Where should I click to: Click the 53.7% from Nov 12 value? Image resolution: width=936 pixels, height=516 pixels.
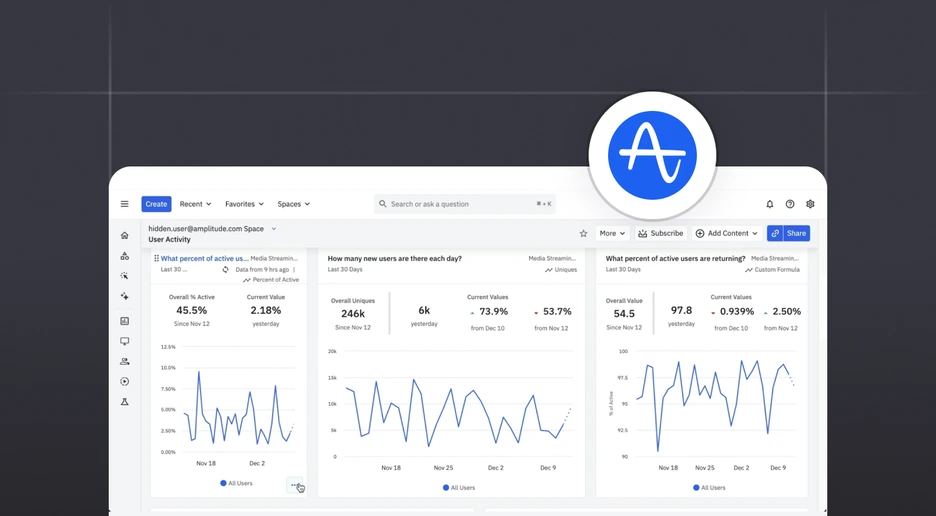pyautogui.click(x=557, y=312)
